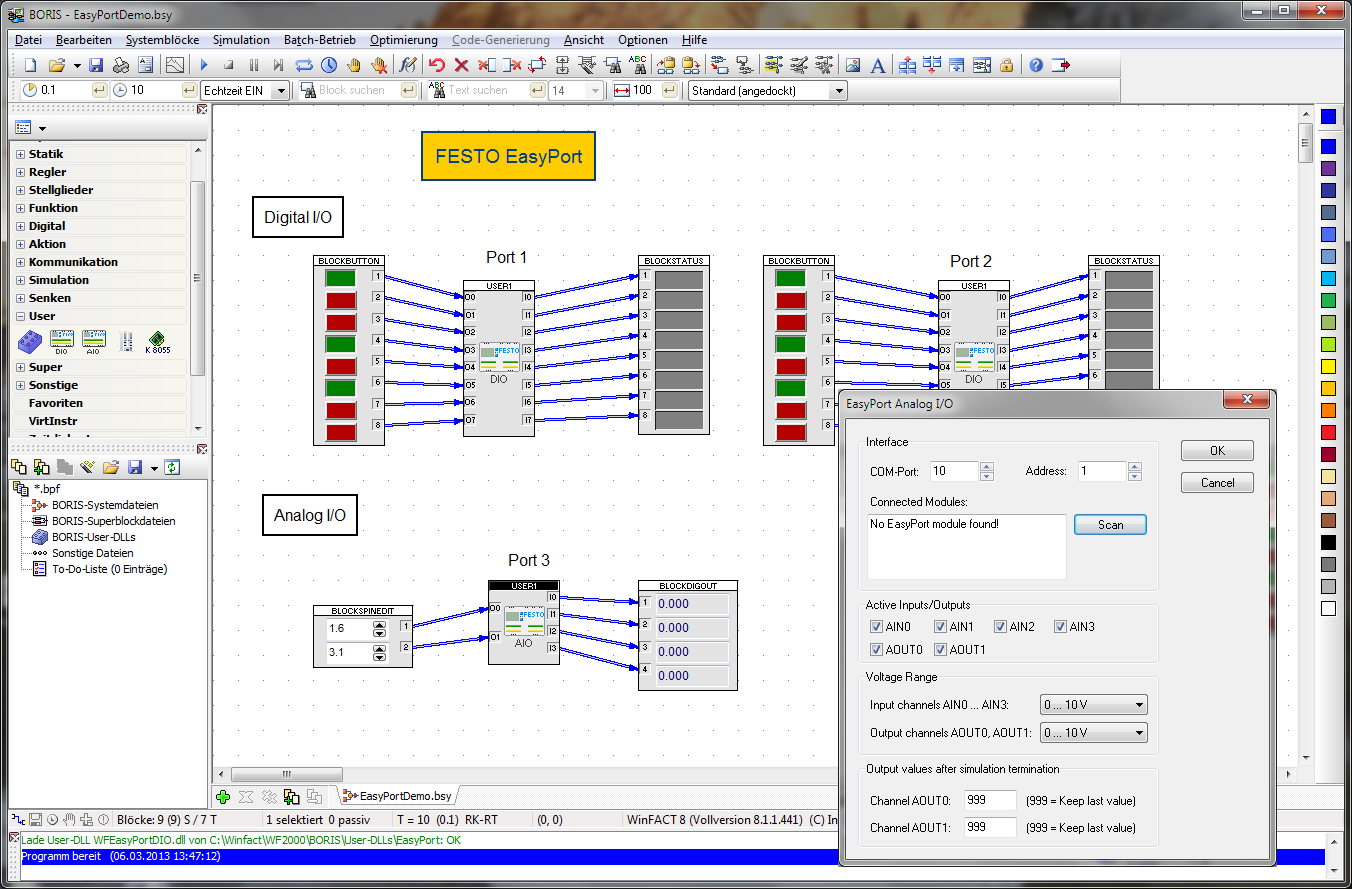Pause simulation using the pause toolbar icon
Screen dimensions: 1352x889
click(254, 65)
